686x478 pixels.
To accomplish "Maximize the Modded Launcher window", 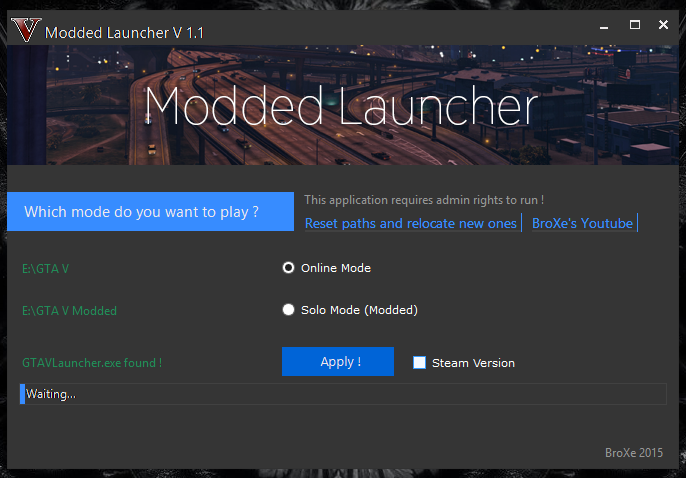I will coord(635,25).
